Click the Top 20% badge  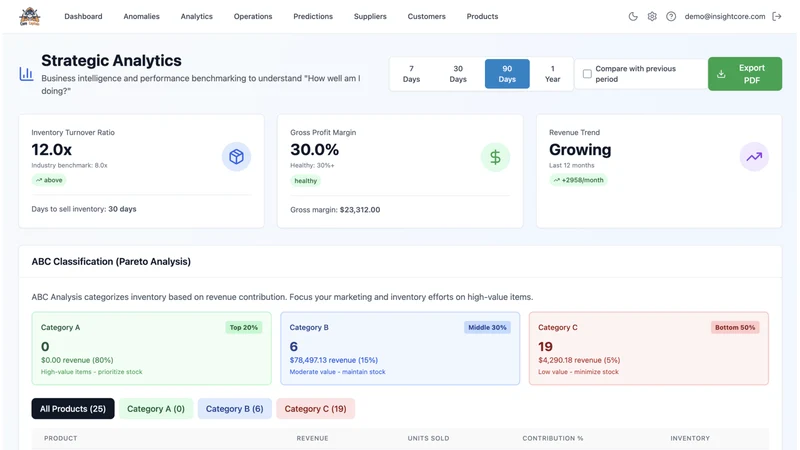(243, 328)
